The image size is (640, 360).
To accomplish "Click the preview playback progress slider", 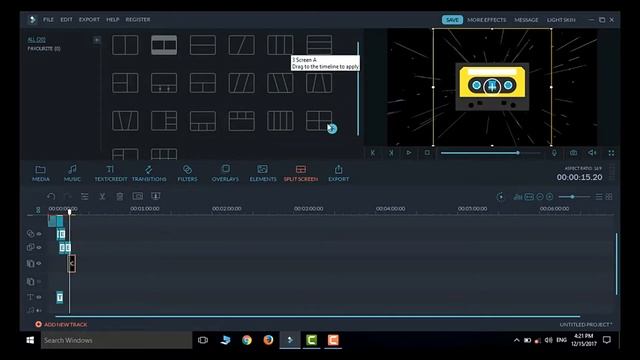I will pyautogui.click(x=490, y=153).
